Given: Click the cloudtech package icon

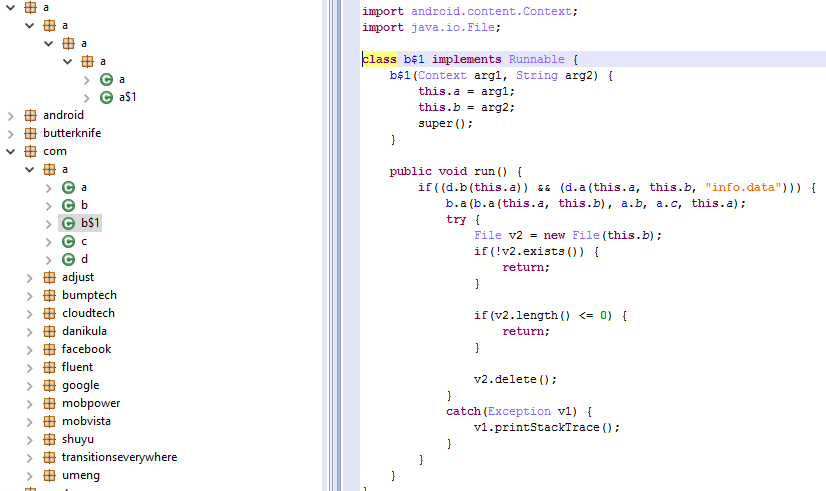Looking at the screenshot, I should tap(50, 313).
